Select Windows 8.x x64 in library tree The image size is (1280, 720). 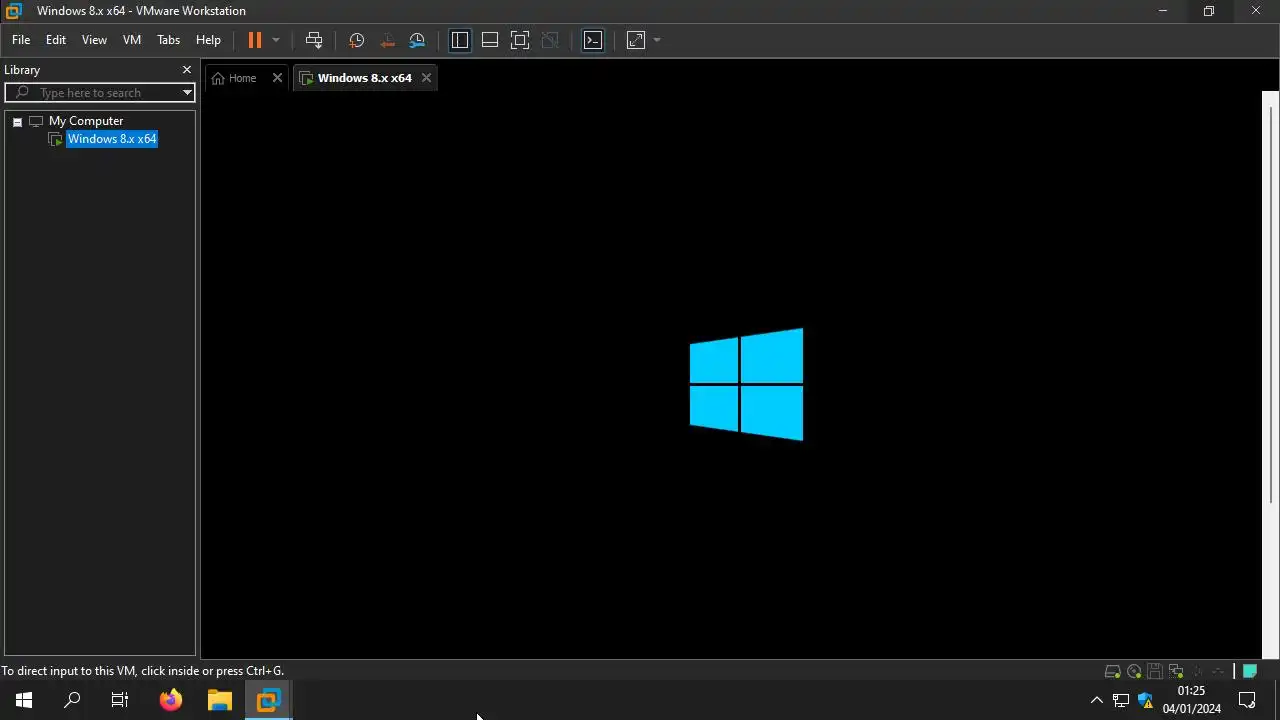[x=112, y=139]
